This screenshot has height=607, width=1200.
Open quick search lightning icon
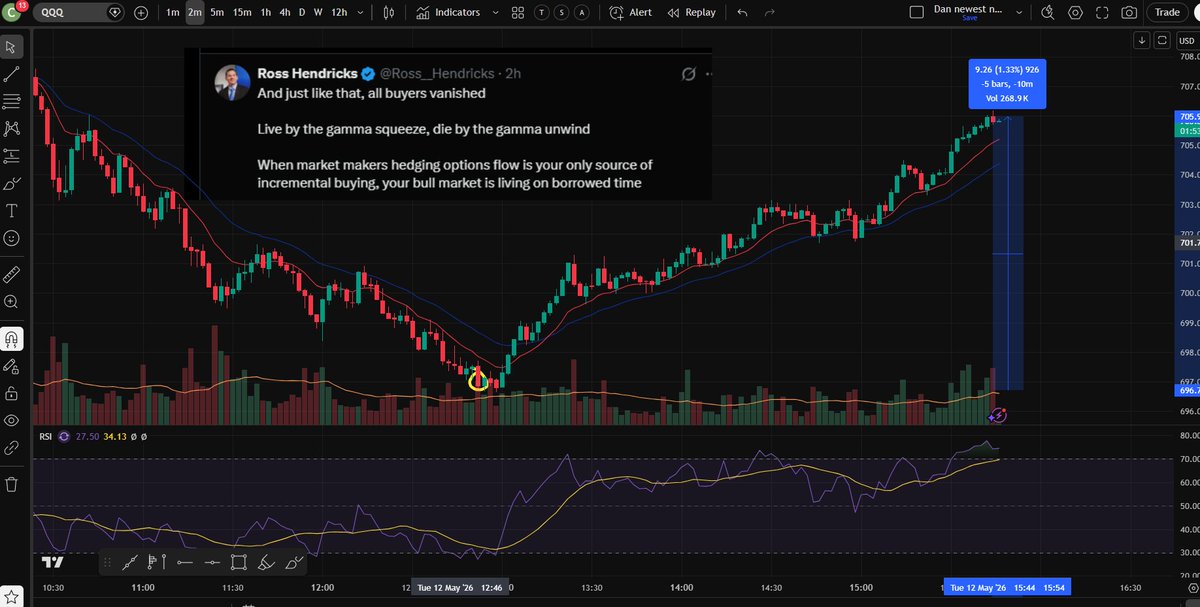[x=1050, y=12]
